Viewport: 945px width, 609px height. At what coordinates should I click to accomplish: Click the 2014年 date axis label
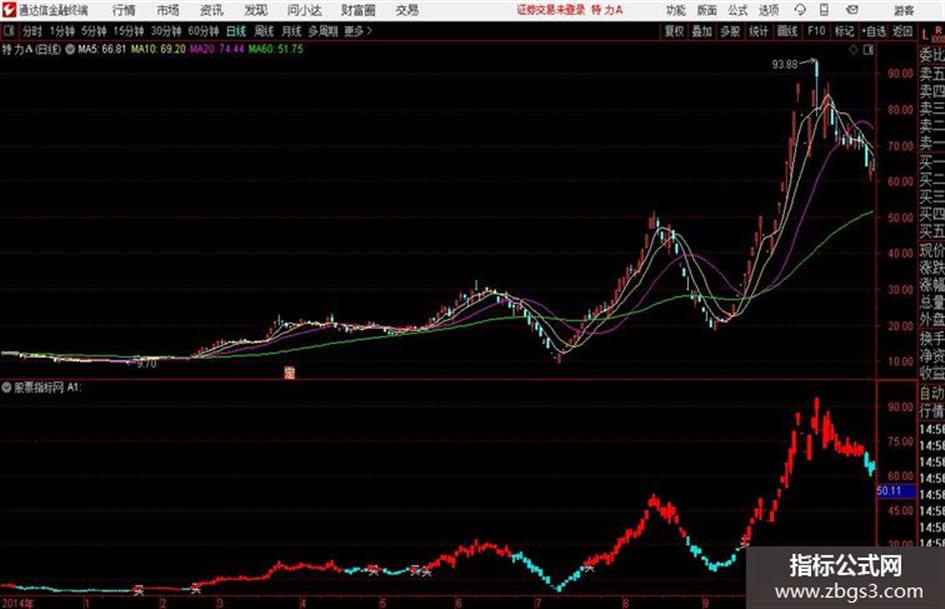[x=18, y=603]
